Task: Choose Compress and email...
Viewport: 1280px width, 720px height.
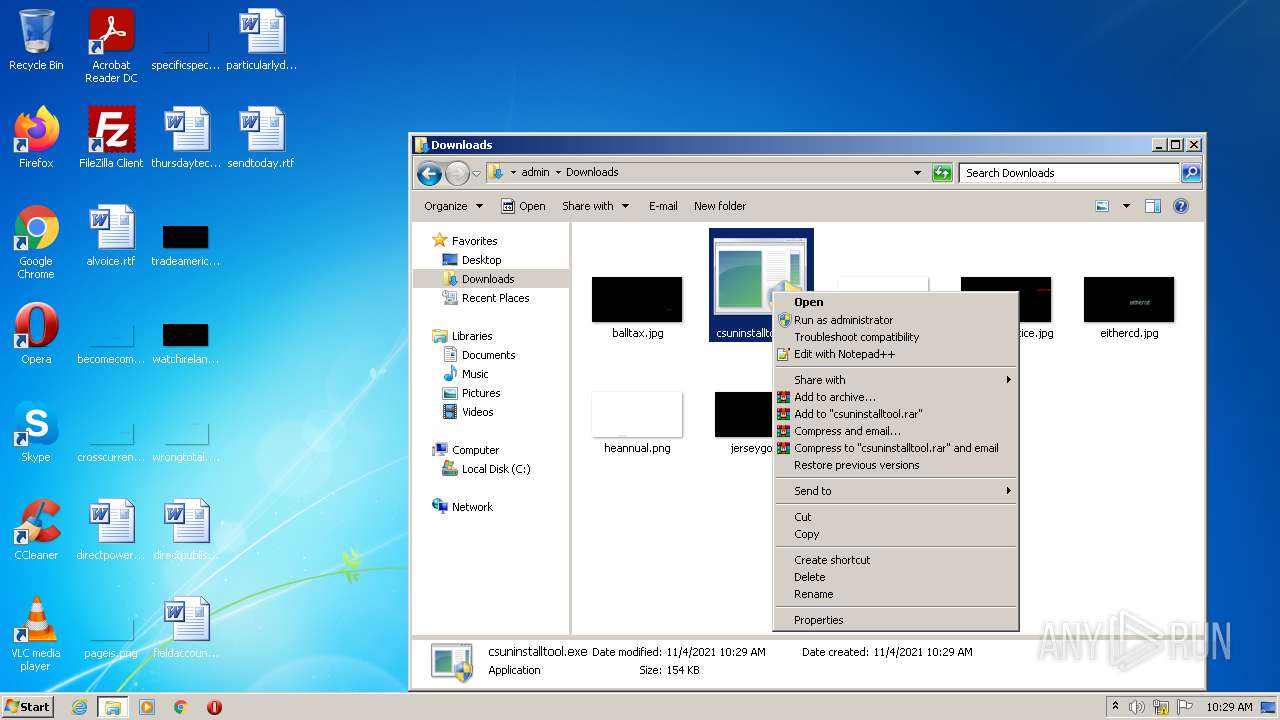Action: pos(896,431)
